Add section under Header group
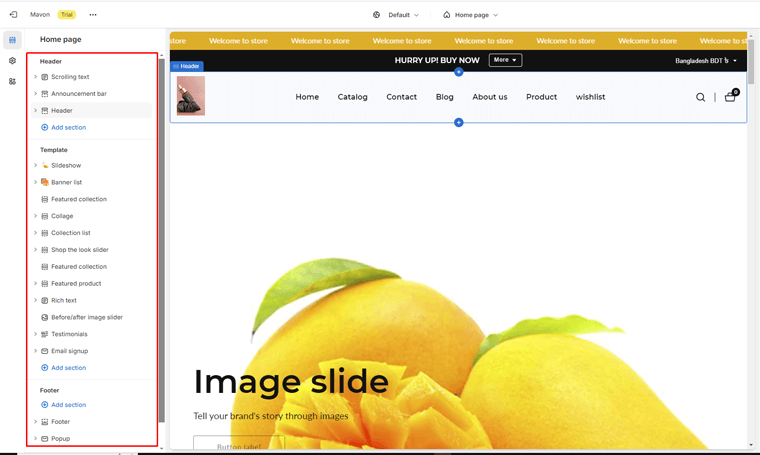The width and height of the screenshot is (760, 455). click(63, 127)
